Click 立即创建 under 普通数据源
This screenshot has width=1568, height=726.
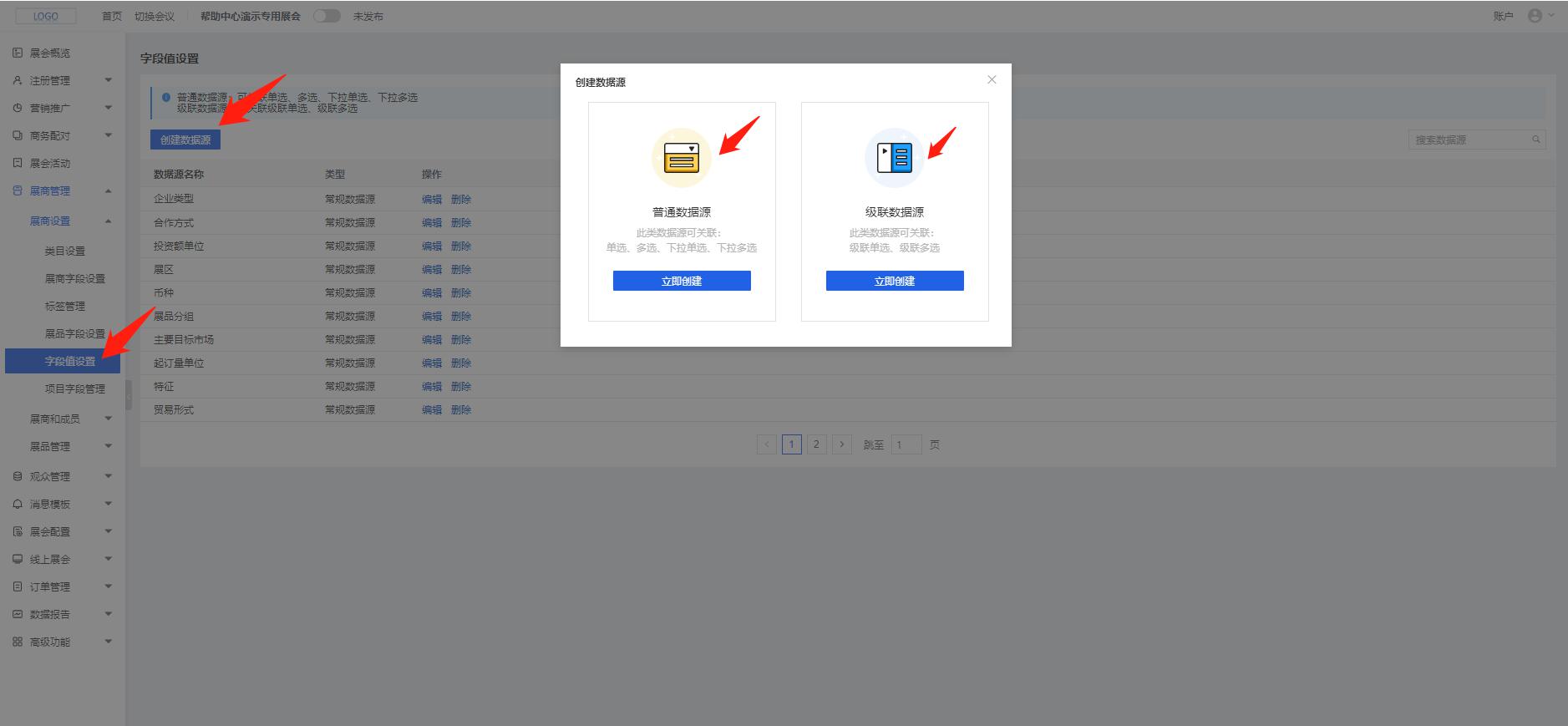point(682,281)
